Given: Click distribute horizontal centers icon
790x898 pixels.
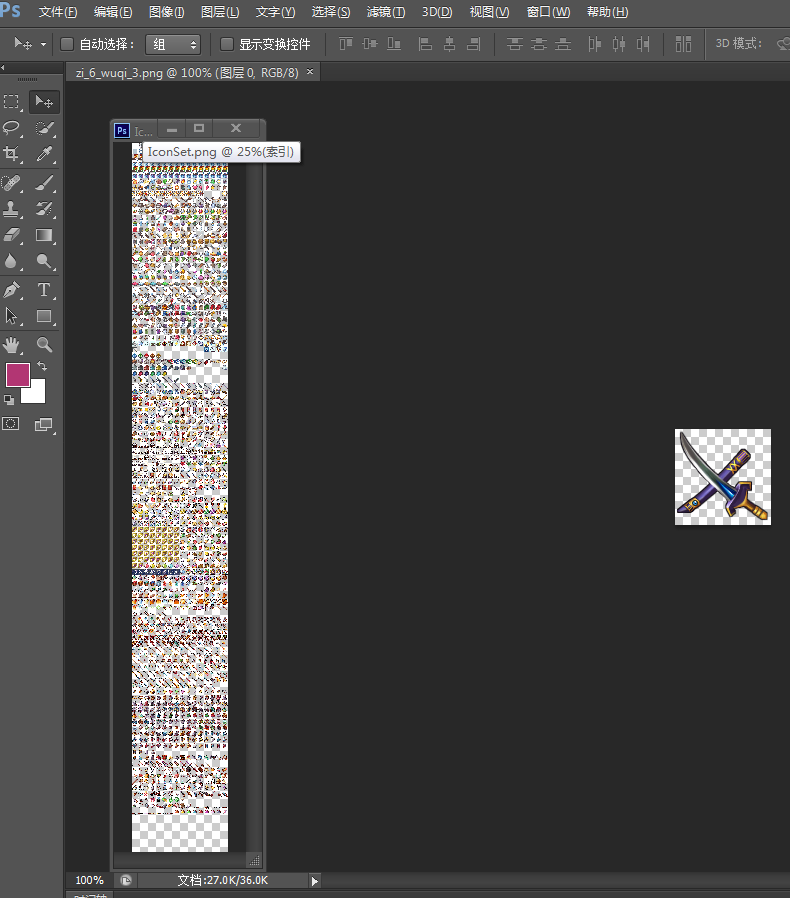Looking at the screenshot, I should [x=619, y=44].
